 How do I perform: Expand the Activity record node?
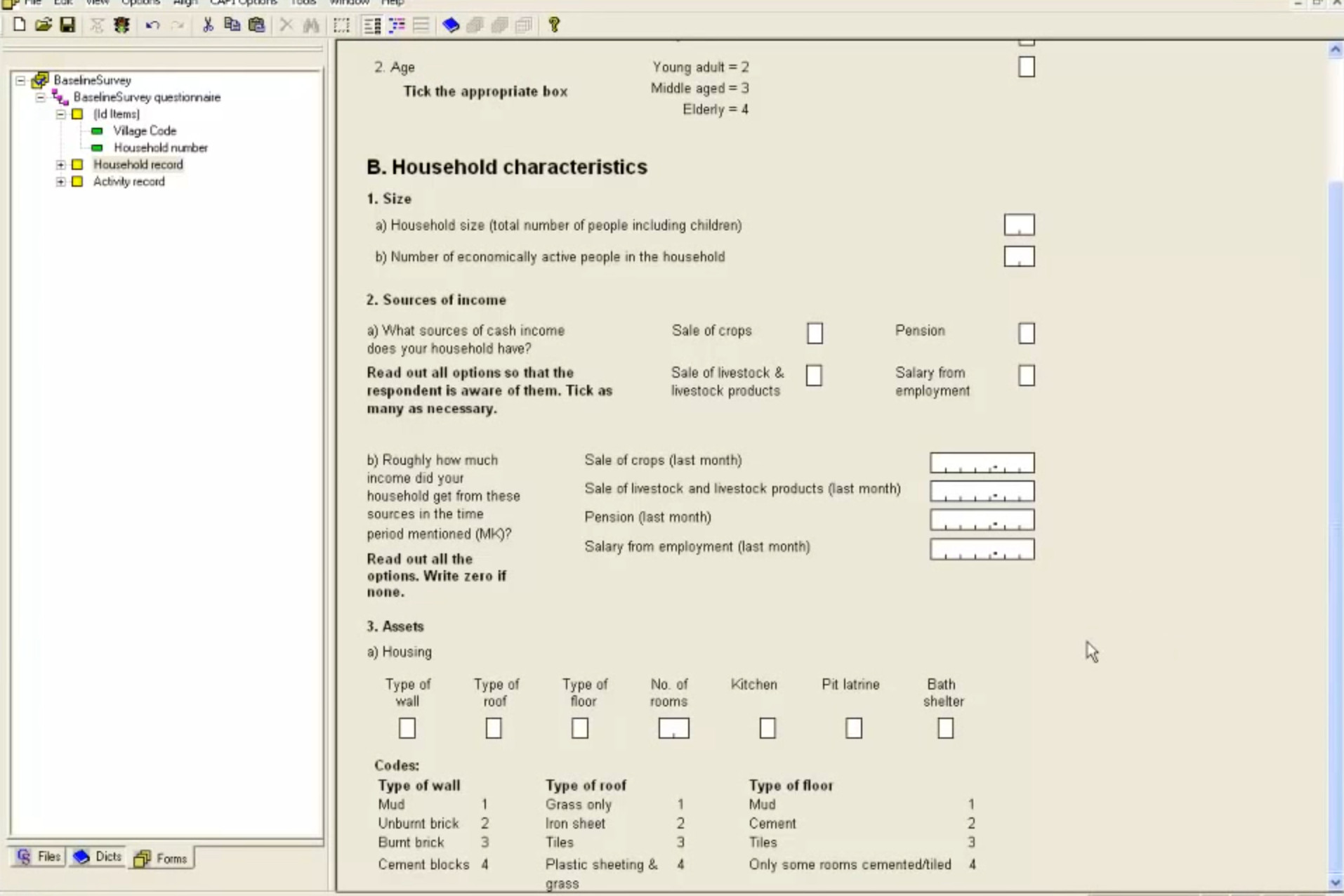[60, 181]
